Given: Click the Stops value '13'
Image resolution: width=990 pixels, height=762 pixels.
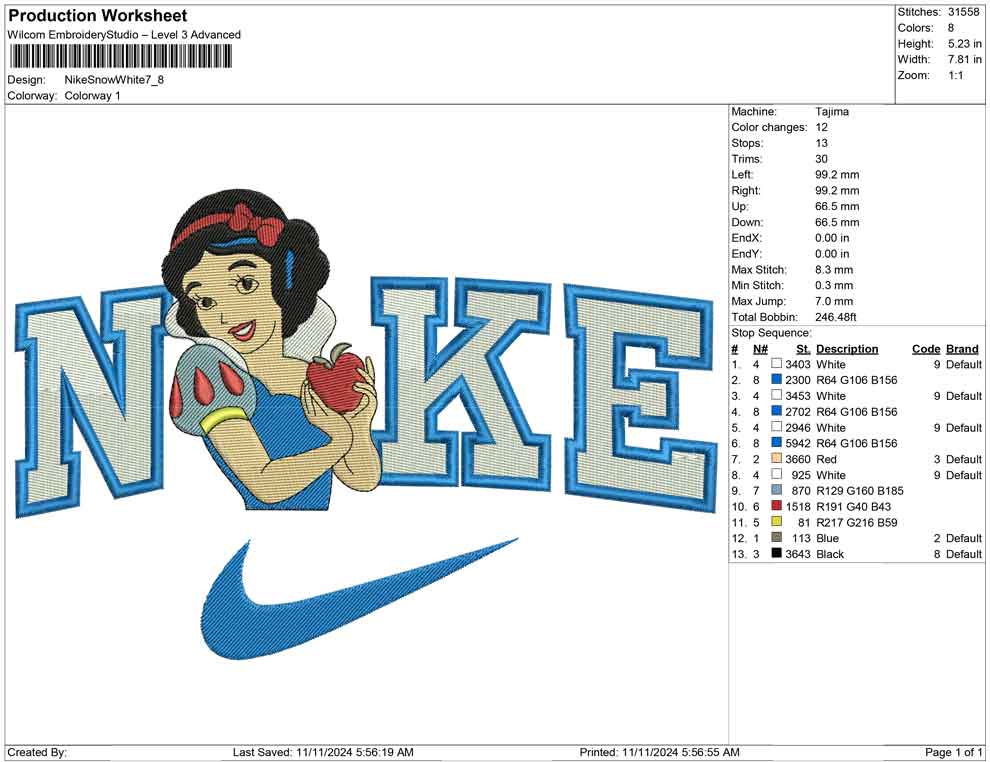Looking at the screenshot, I should [821, 143].
